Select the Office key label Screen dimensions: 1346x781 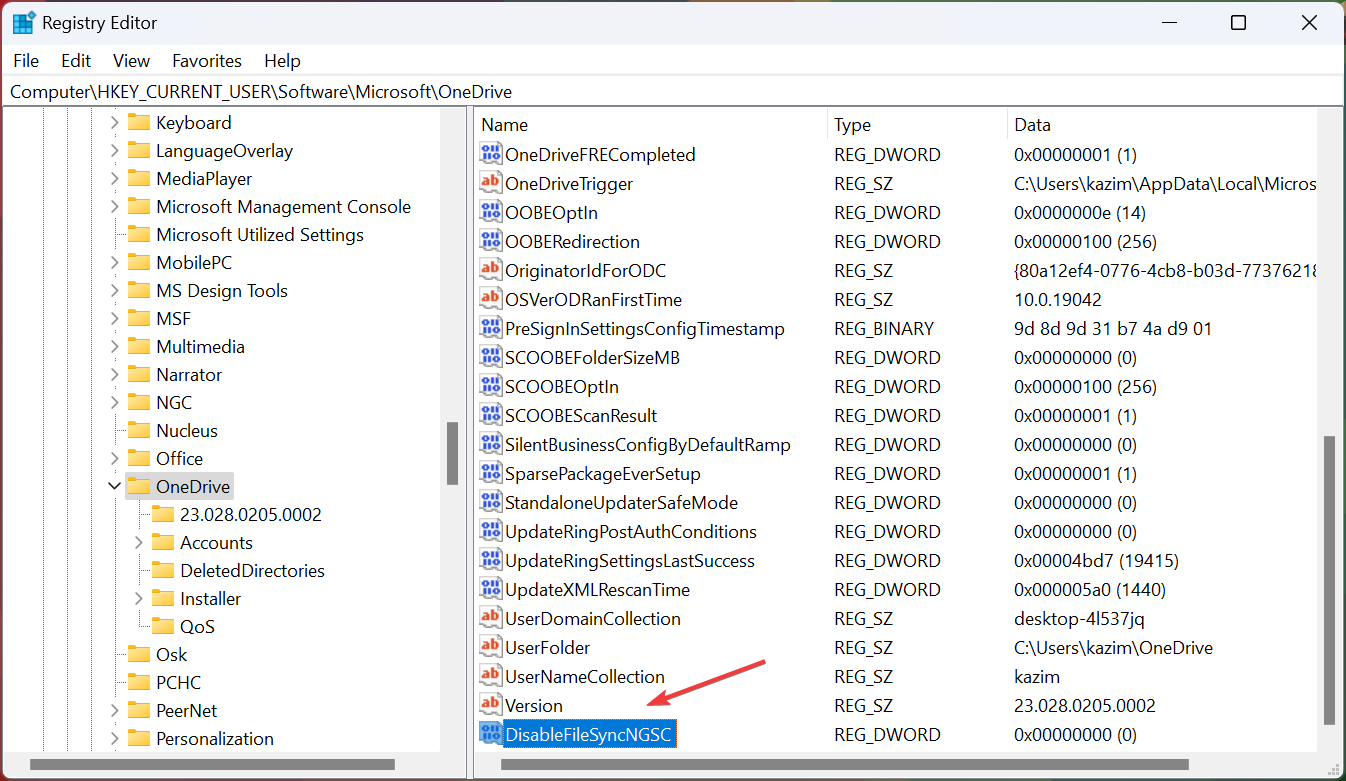(179, 459)
